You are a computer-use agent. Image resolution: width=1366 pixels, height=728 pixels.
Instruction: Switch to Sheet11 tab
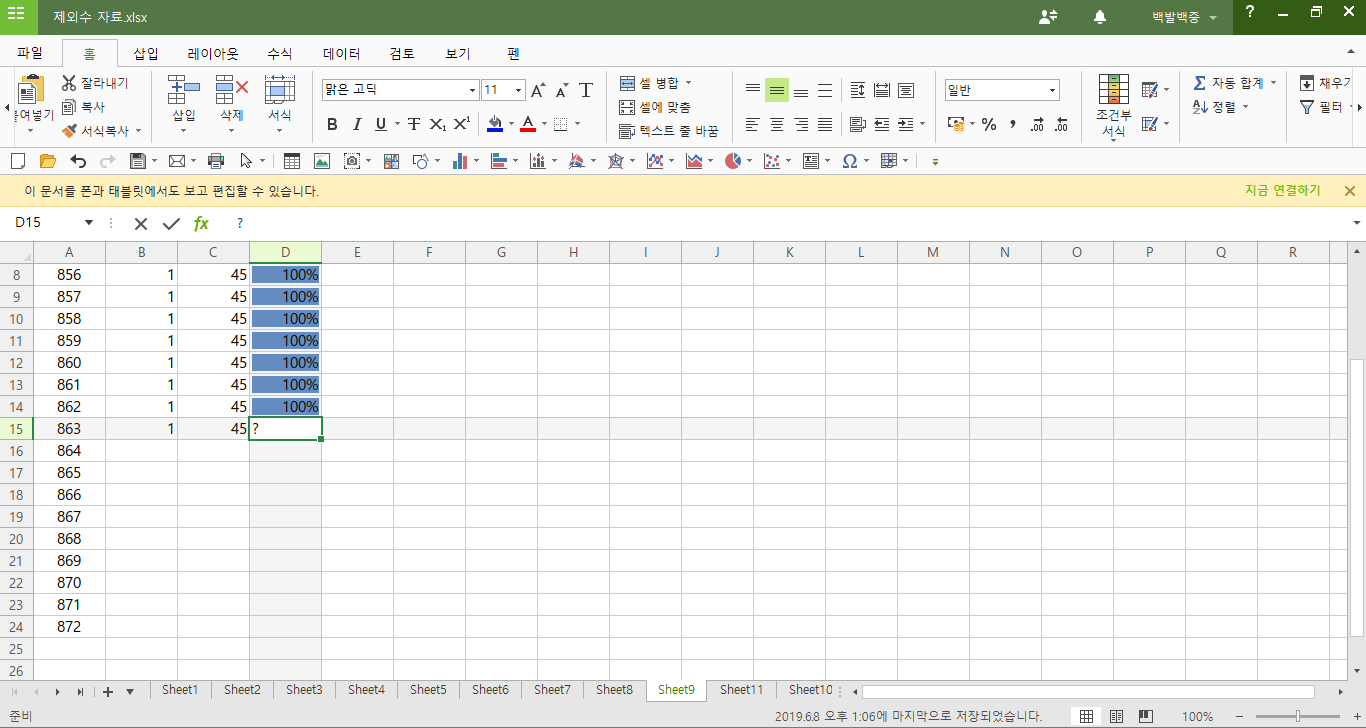tap(741, 690)
